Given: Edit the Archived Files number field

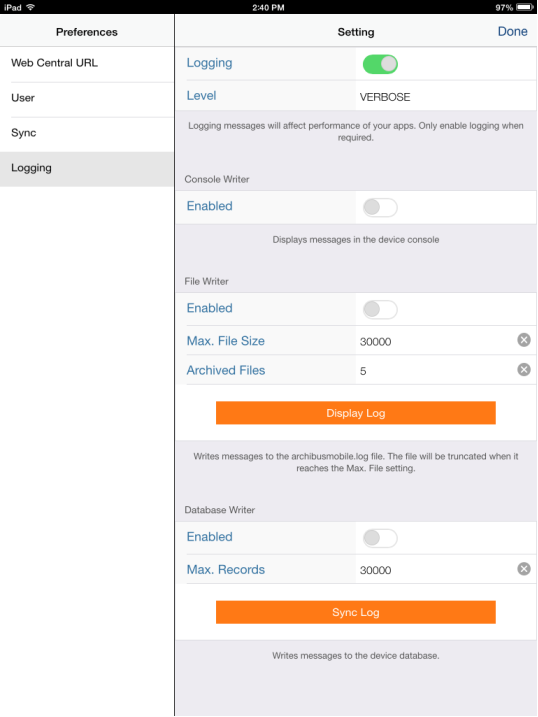Looking at the screenshot, I should coord(436,370).
